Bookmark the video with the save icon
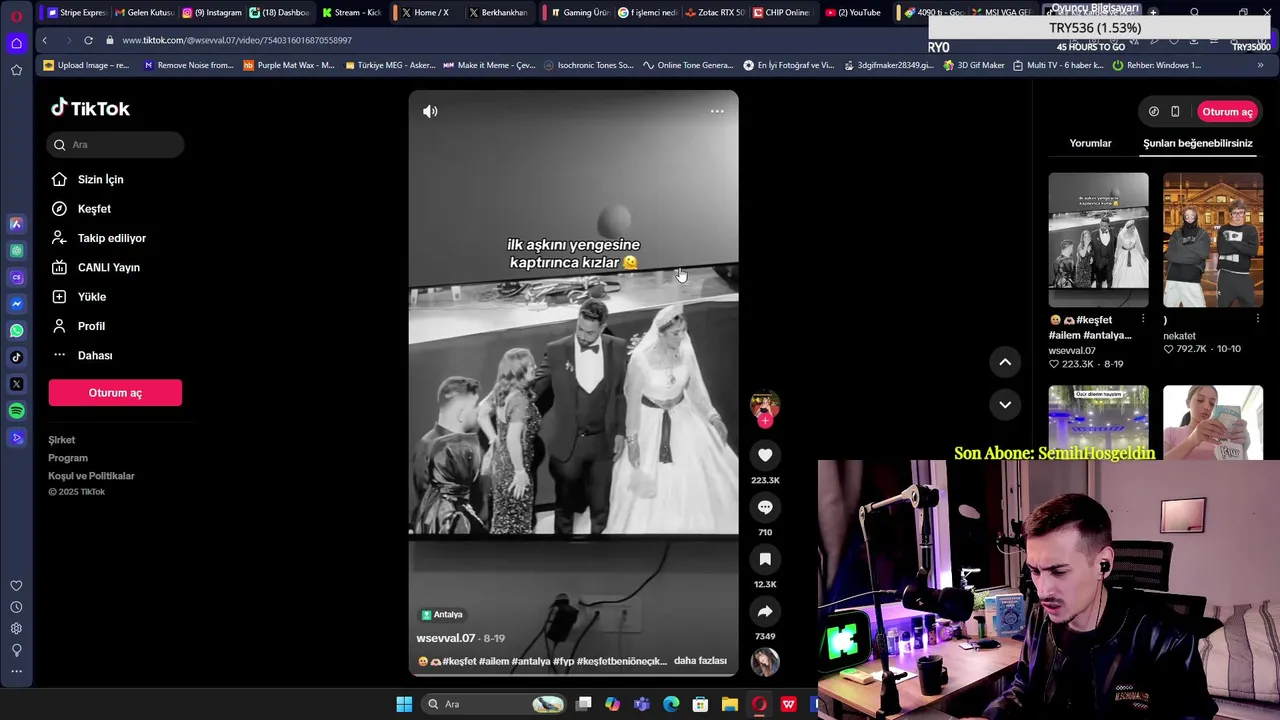This screenshot has width=1280, height=720. point(765,559)
